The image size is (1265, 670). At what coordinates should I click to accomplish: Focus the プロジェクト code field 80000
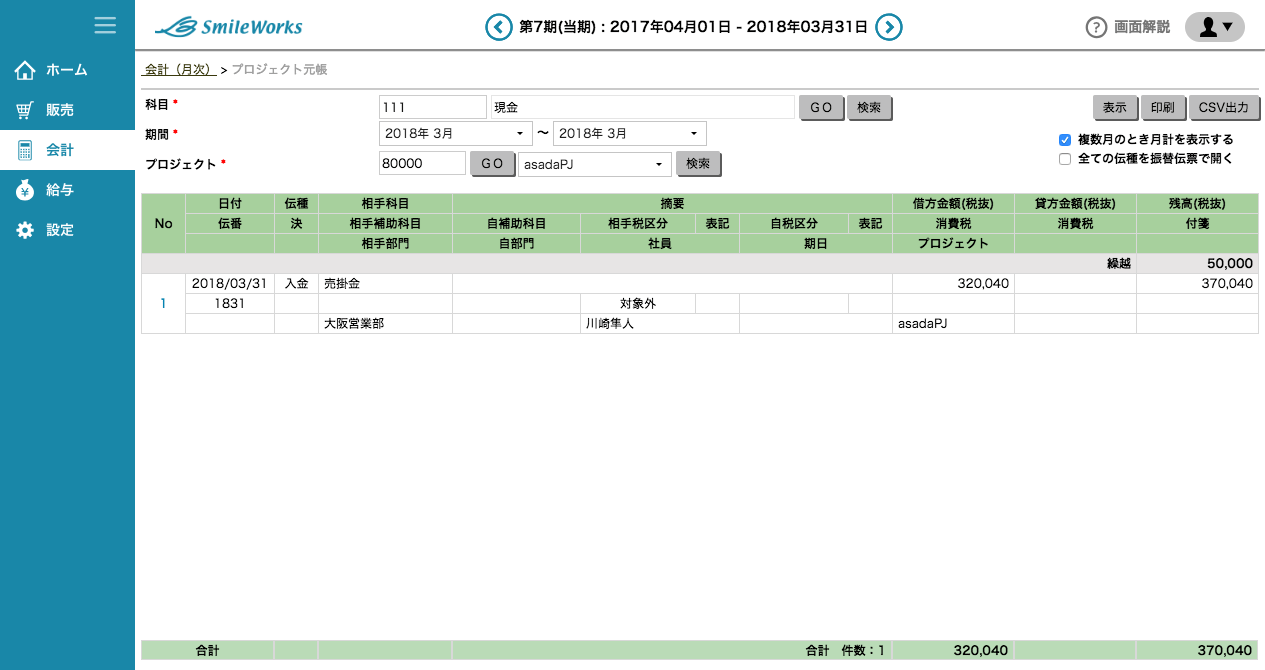coord(422,163)
